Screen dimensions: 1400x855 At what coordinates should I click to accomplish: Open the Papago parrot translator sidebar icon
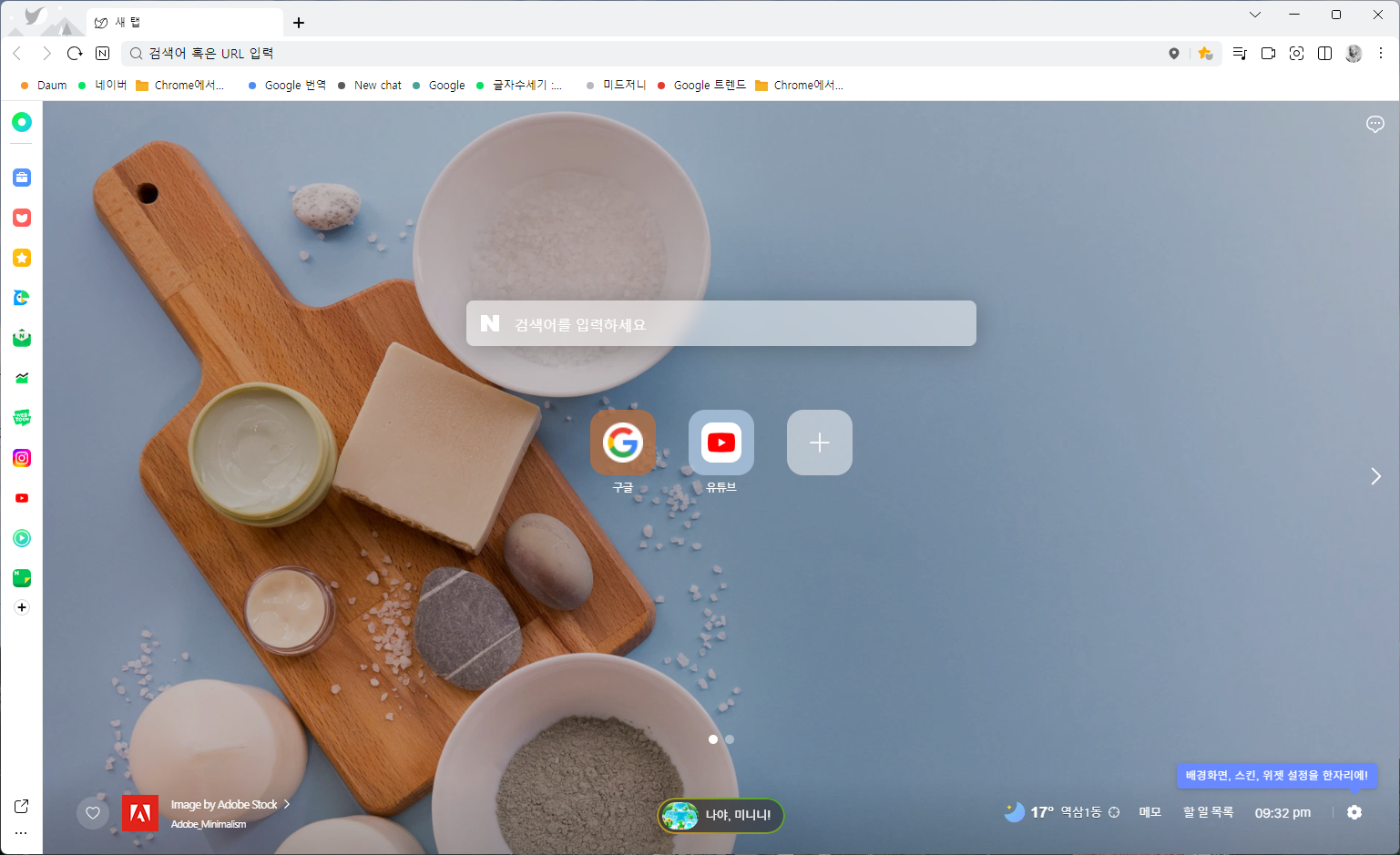(22, 298)
